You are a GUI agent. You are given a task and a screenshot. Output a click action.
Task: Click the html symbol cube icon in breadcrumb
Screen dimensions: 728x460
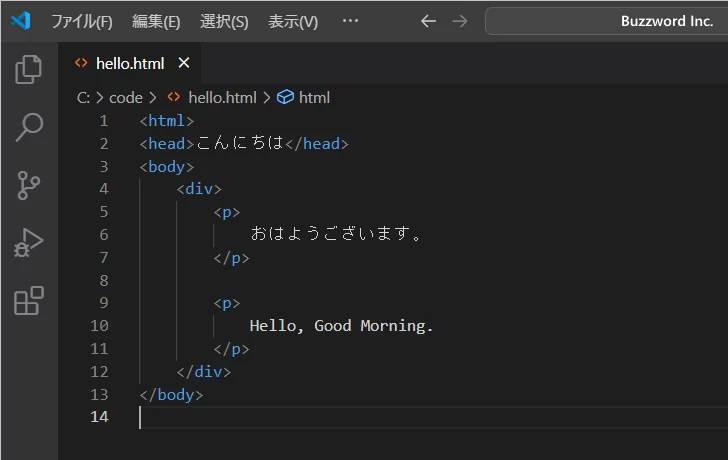(285, 97)
